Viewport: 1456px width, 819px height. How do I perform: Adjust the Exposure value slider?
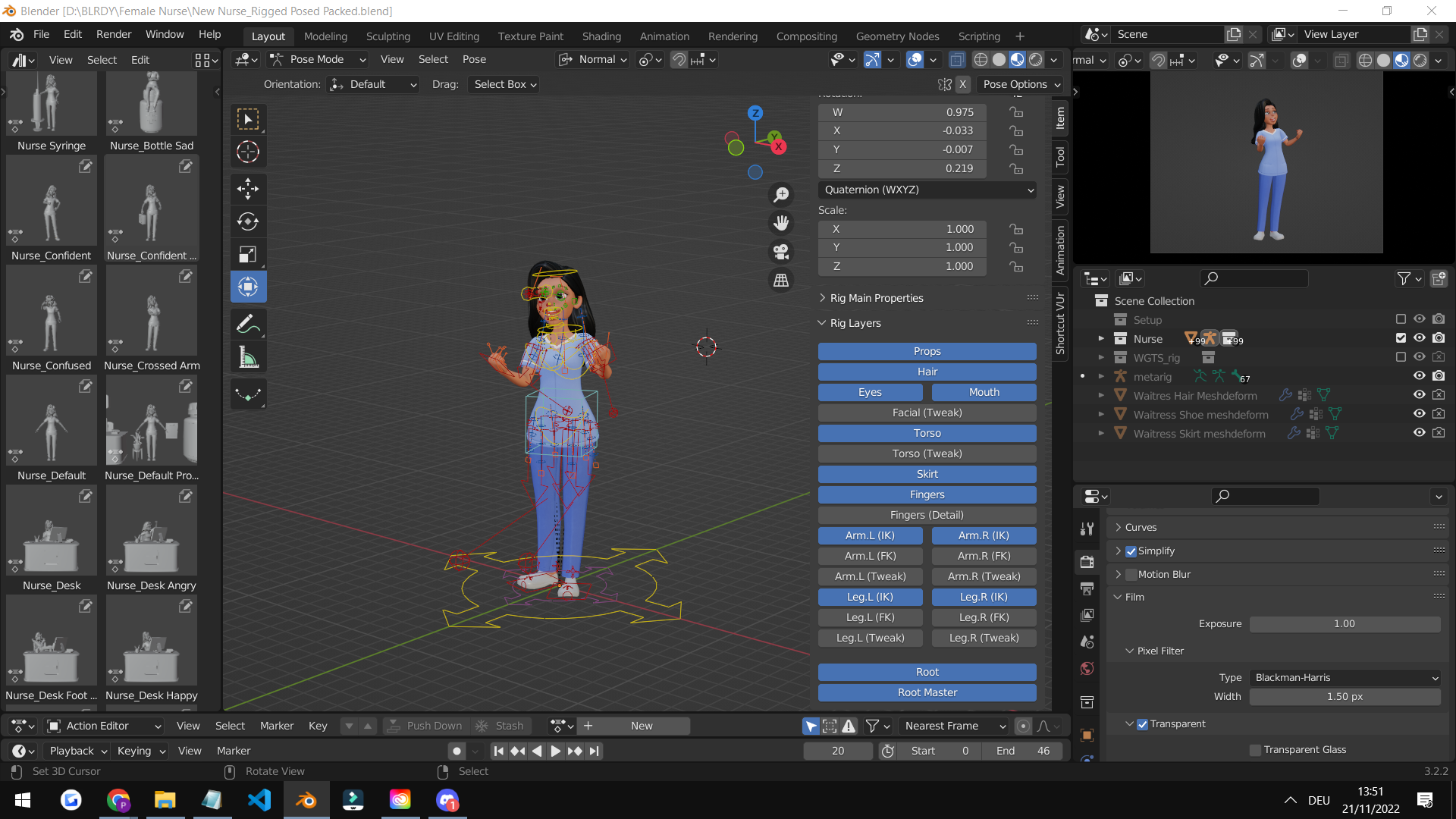[x=1344, y=624]
